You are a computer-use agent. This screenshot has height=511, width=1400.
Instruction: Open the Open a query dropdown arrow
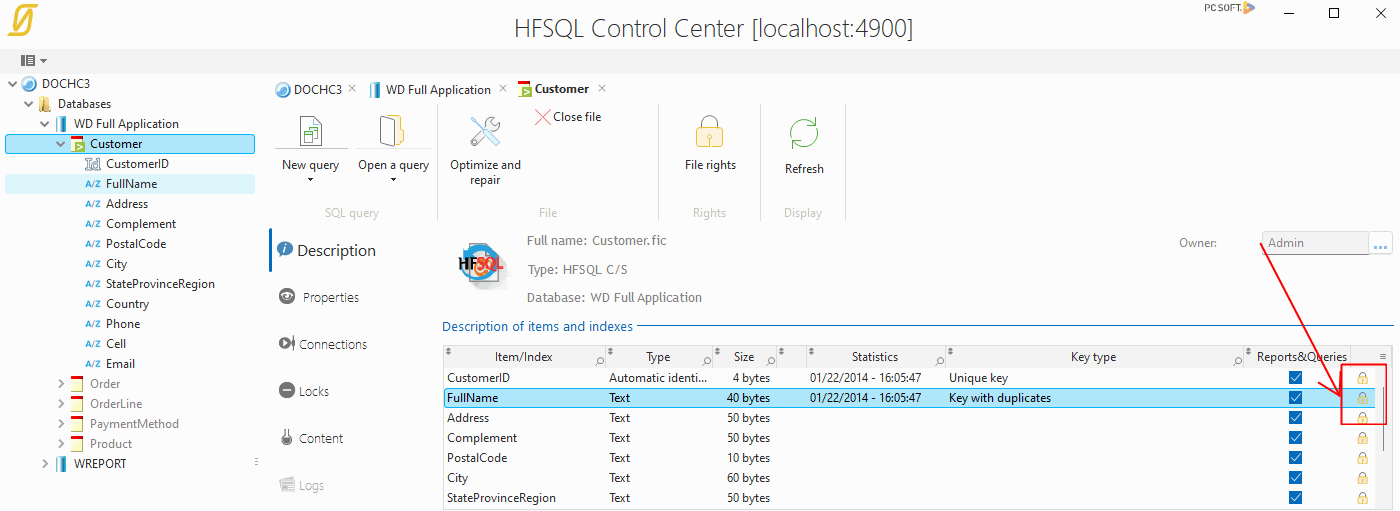tap(393, 181)
